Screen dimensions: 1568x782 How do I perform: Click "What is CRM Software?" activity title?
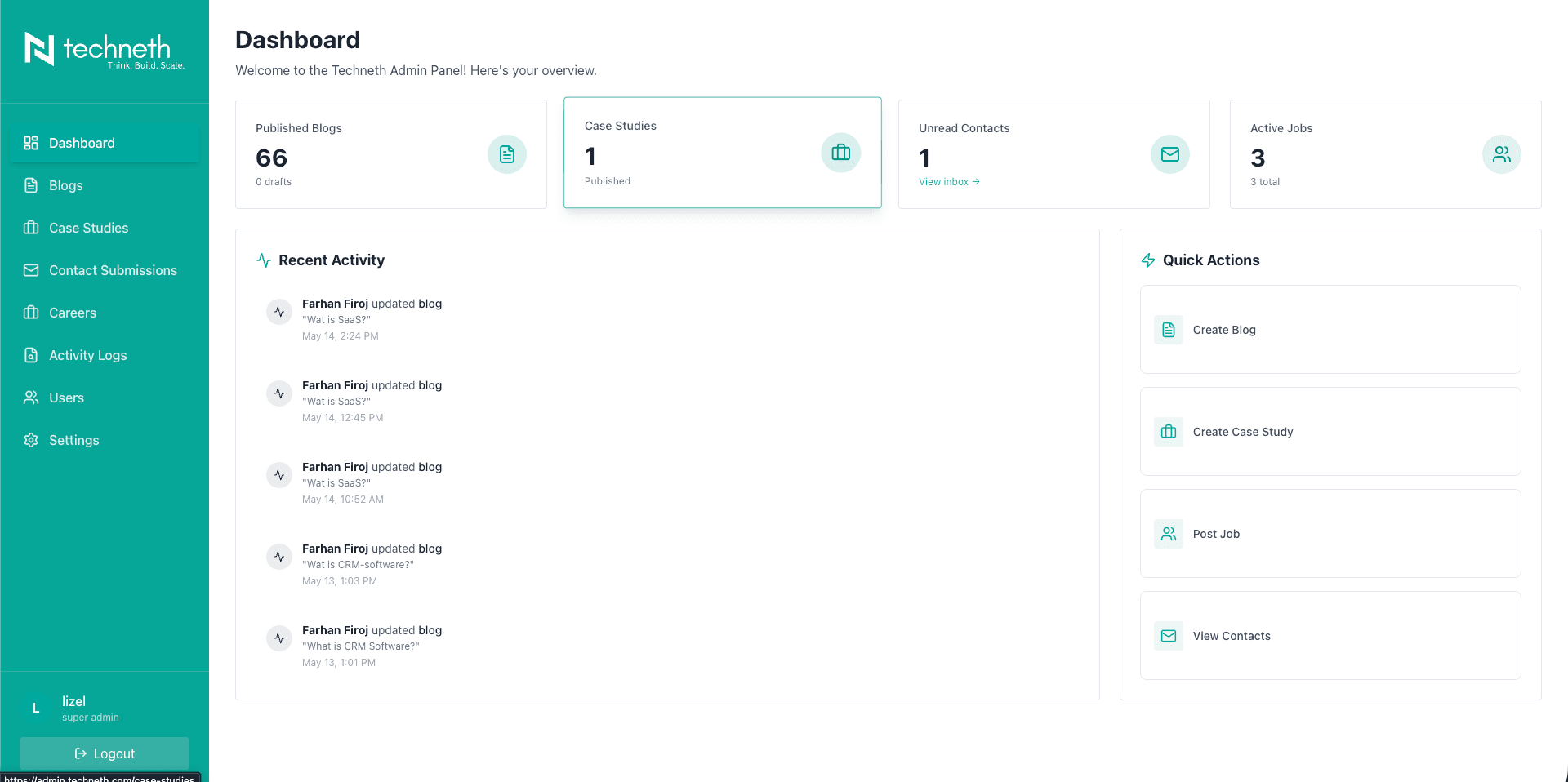pos(361,646)
